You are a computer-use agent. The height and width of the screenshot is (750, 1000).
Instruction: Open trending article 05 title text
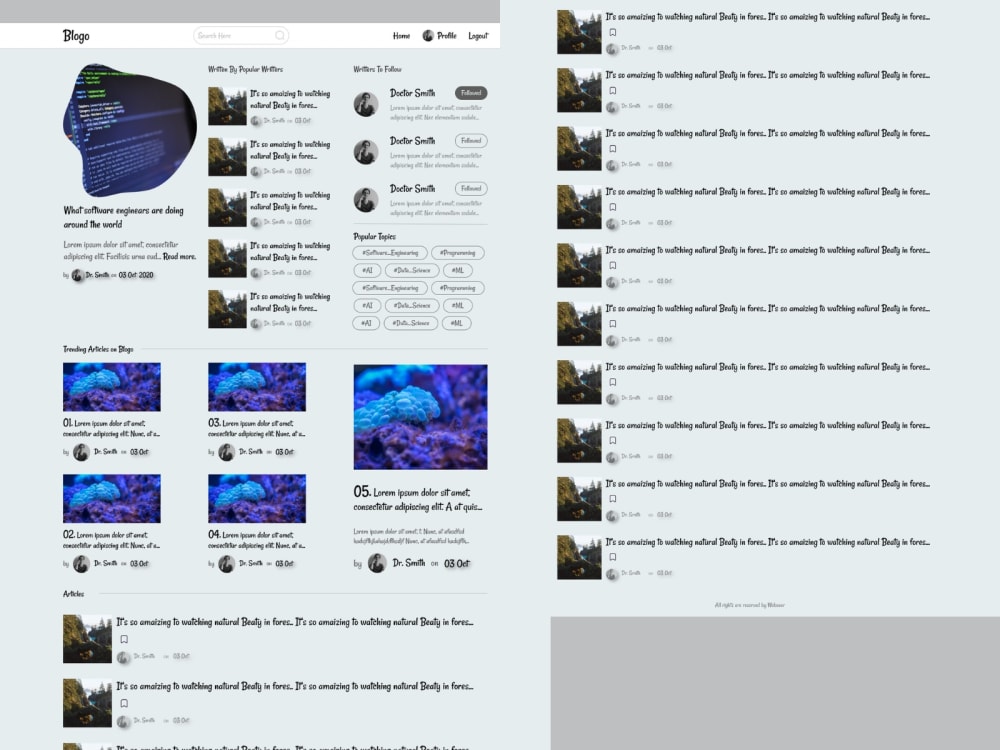coord(418,499)
